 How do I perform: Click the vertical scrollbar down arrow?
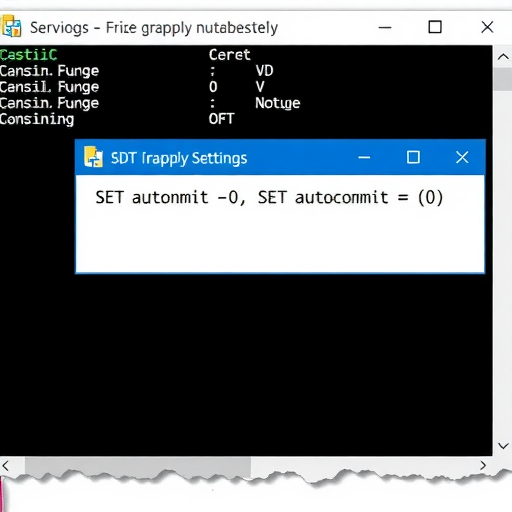coord(503,446)
